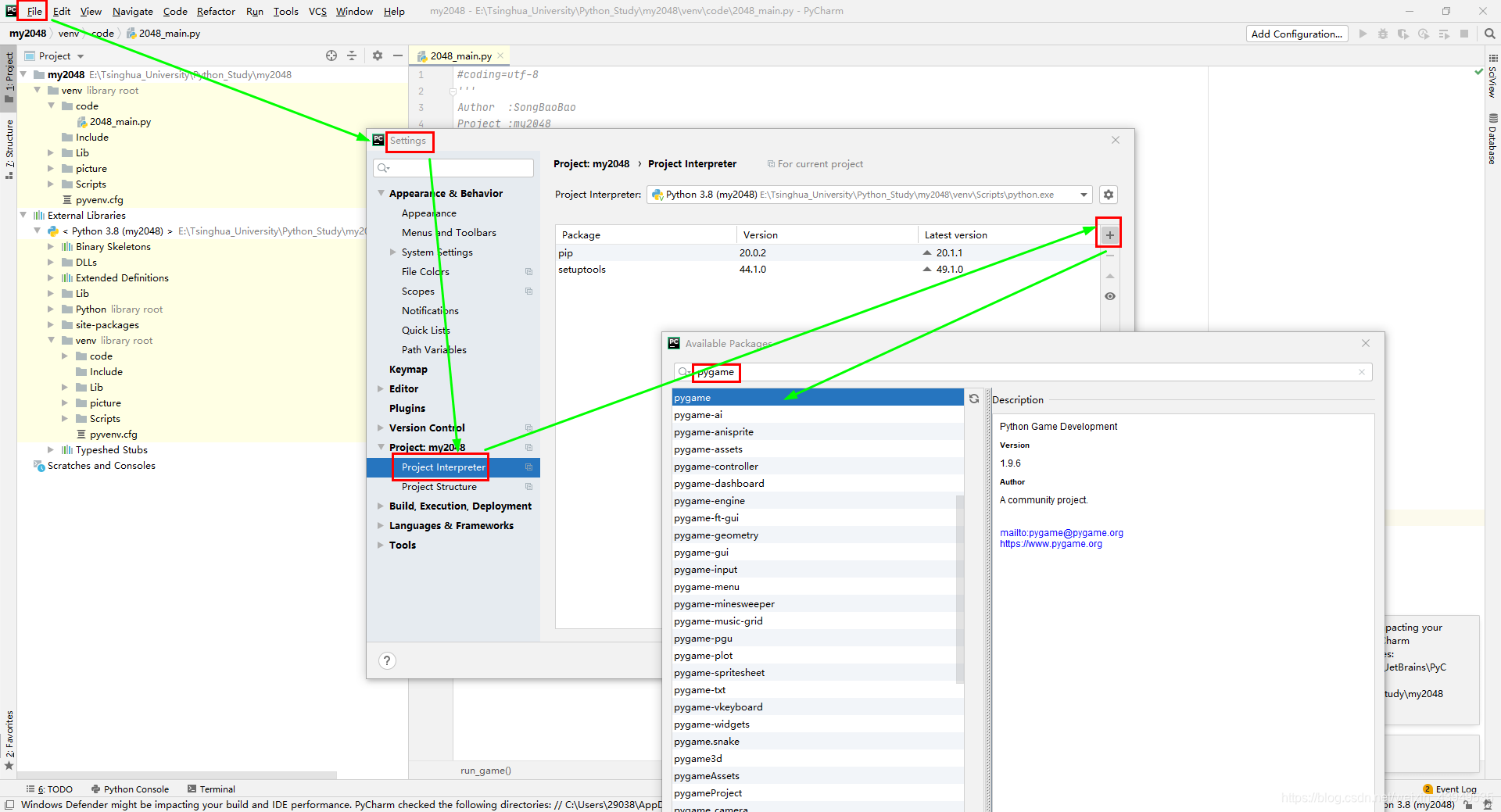
Task: Hide the Project tool window
Action: 398,55
